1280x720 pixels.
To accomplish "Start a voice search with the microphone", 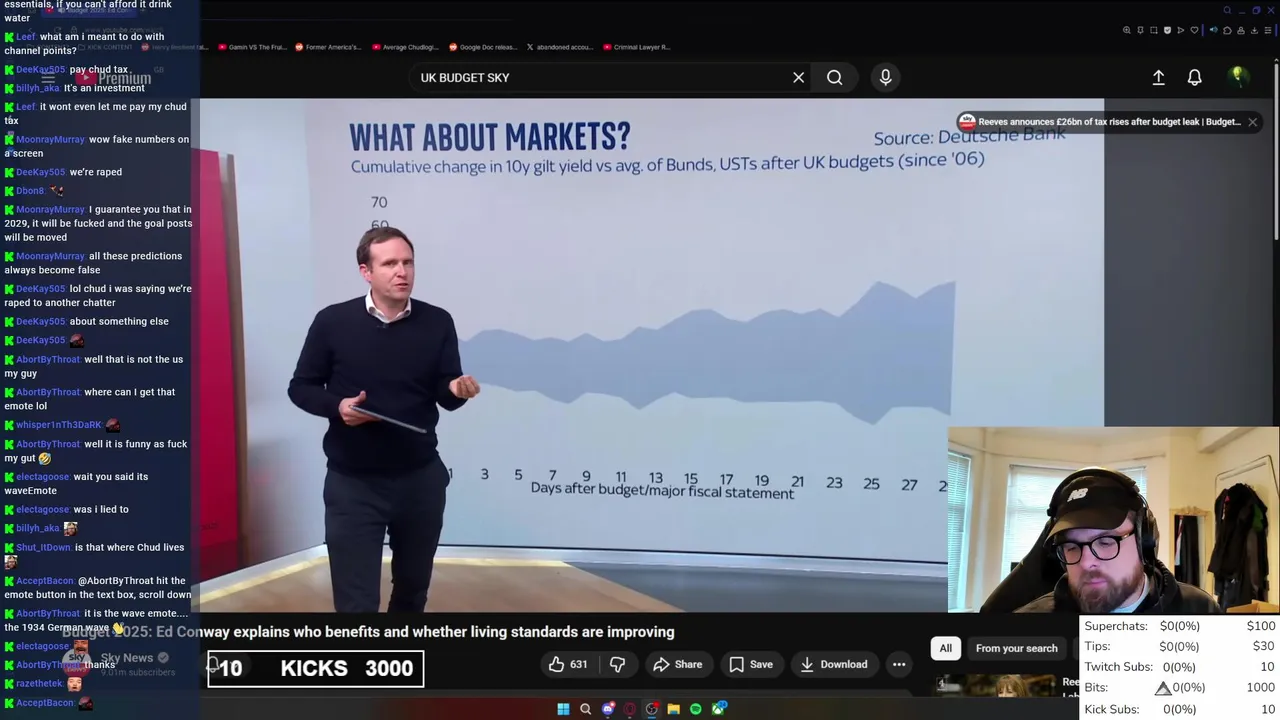I will point(885,77).
